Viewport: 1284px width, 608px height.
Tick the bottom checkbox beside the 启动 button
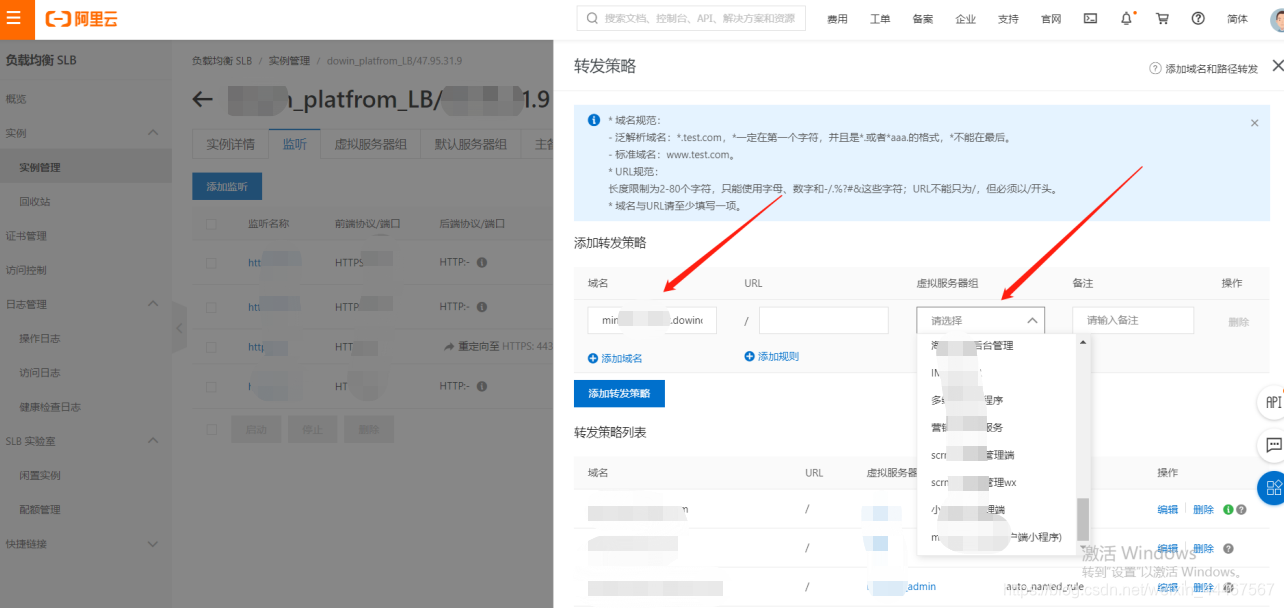[x=211, y=429]
